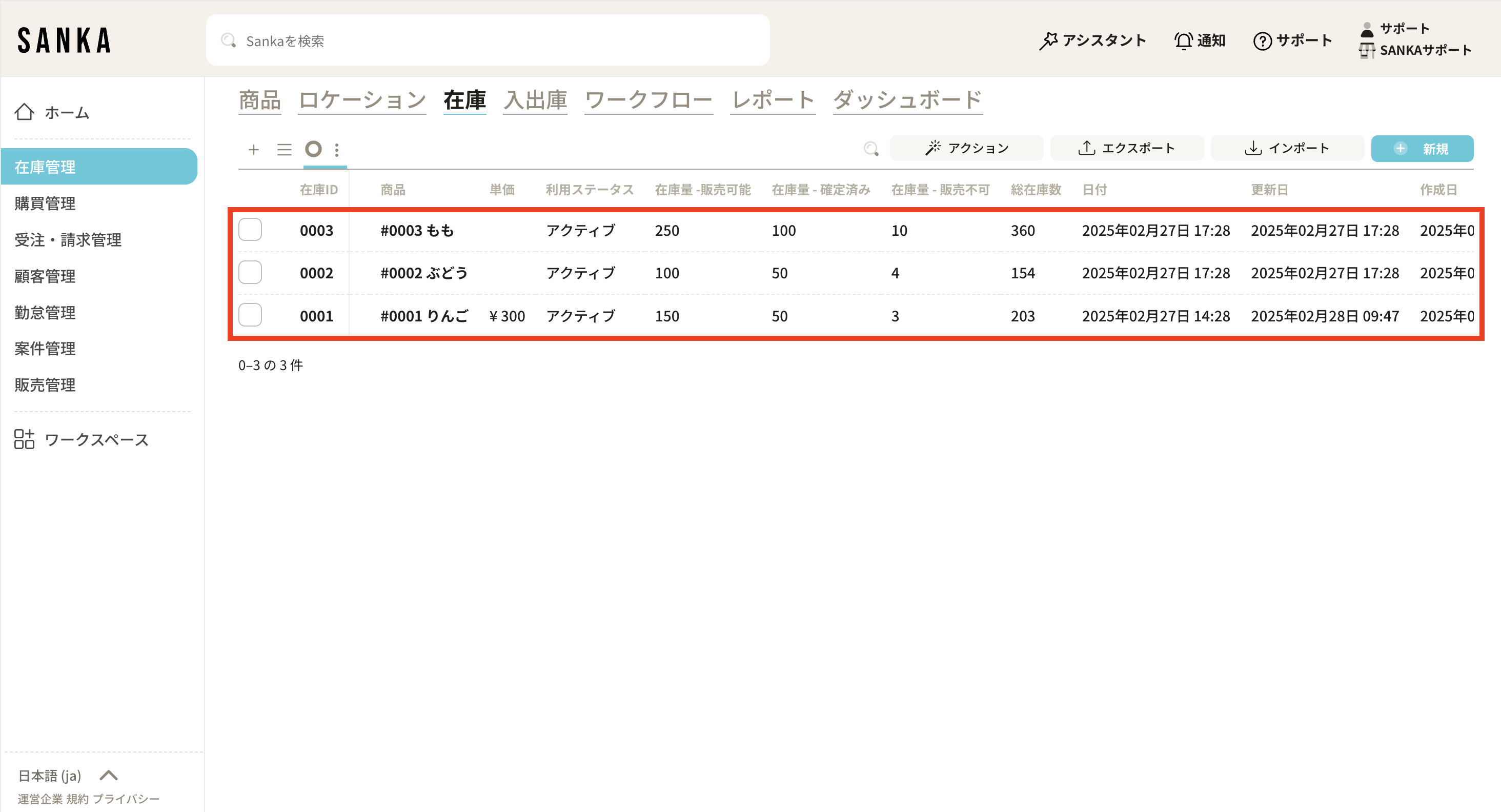Open the アシスタント pin icon
The height and width of the screenshot is (812, 1501).
1048,41
